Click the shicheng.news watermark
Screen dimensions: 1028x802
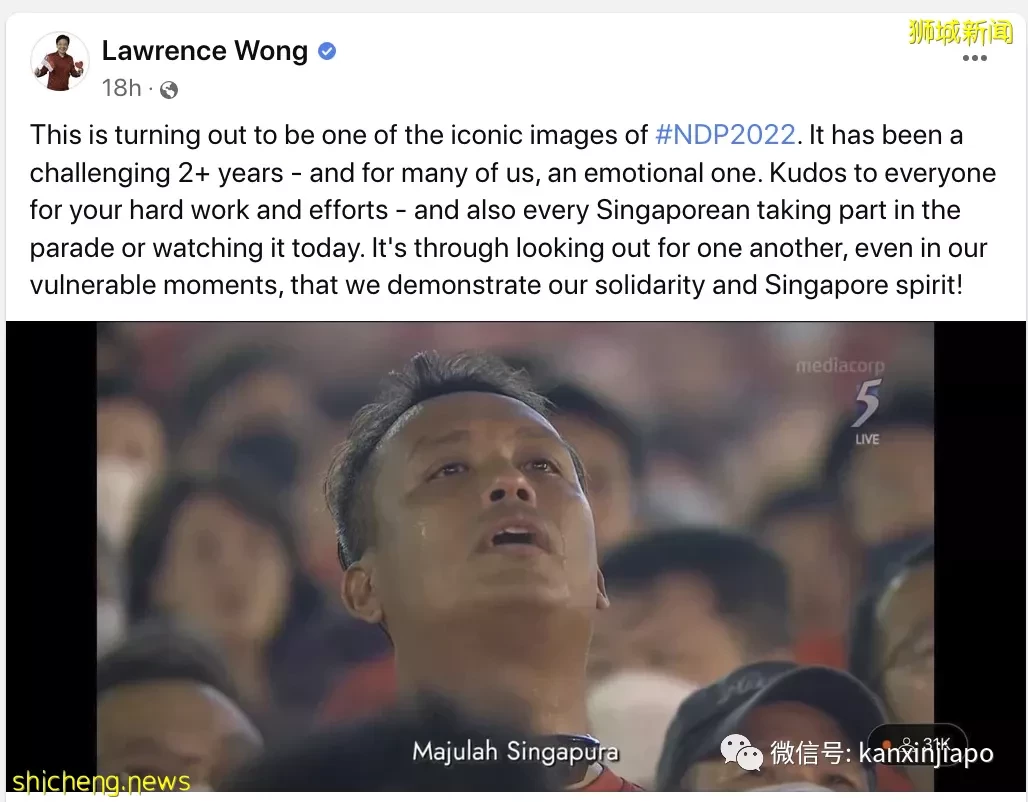pyautogui.click(x=102, y=781)
